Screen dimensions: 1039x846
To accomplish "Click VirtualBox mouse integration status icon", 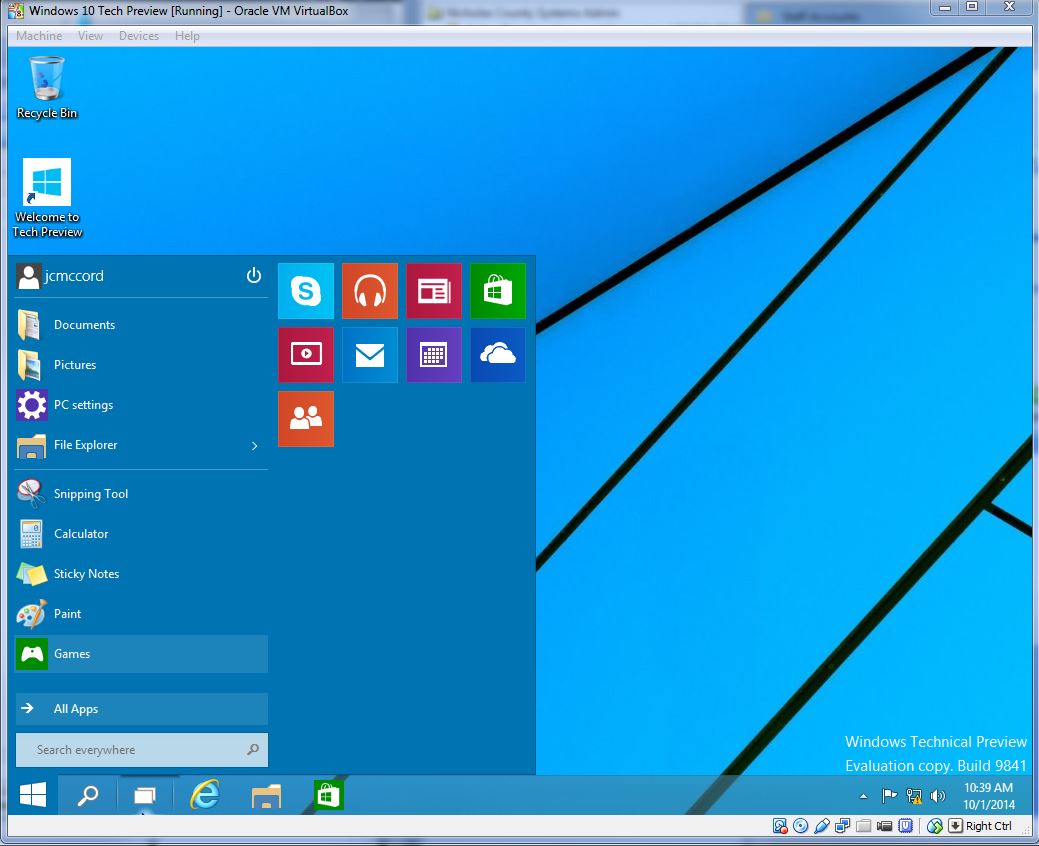I will coord(934,825).
